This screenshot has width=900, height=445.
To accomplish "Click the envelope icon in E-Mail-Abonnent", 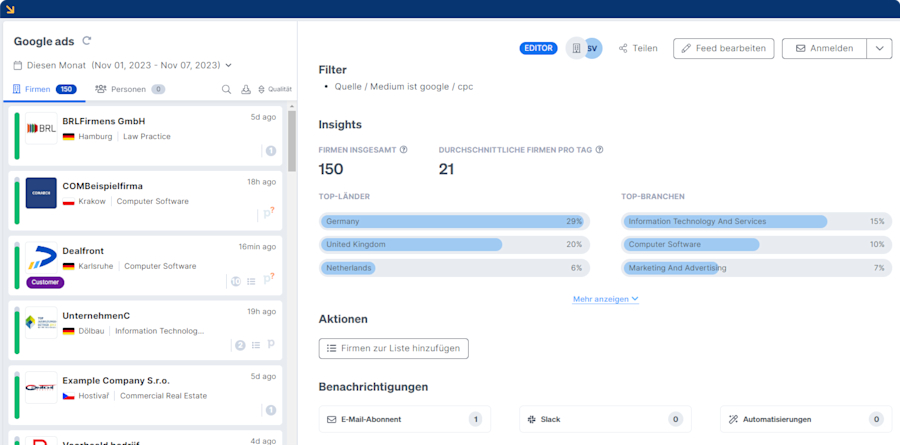I will click(331, 419).
